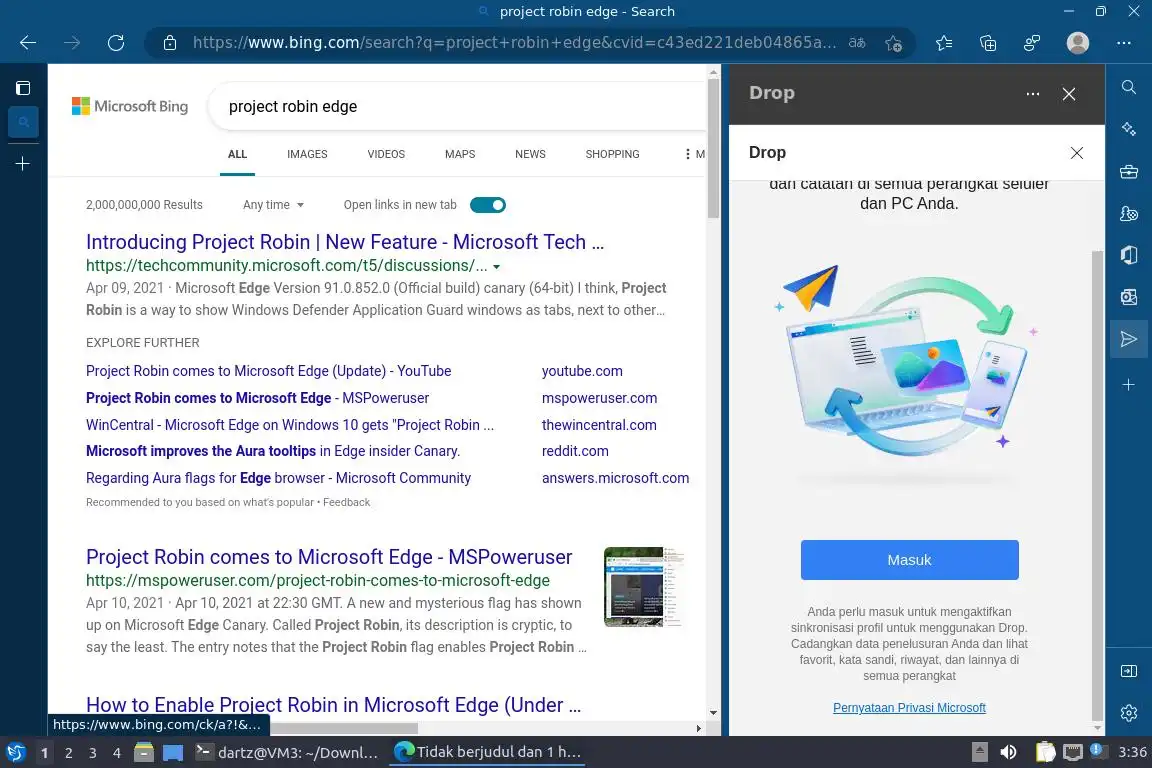Turn off Open links in new tab
Screen dimensions: 1152x768
pos(488,205)
